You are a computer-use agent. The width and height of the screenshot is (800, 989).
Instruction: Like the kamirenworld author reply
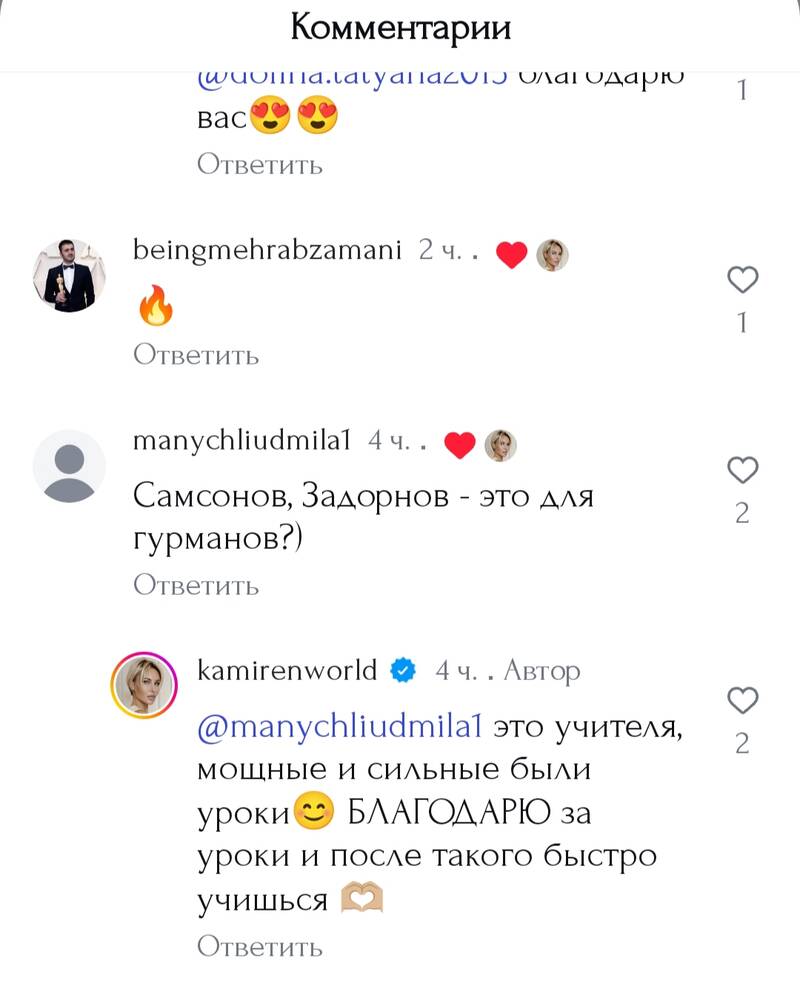pos(743,700)
